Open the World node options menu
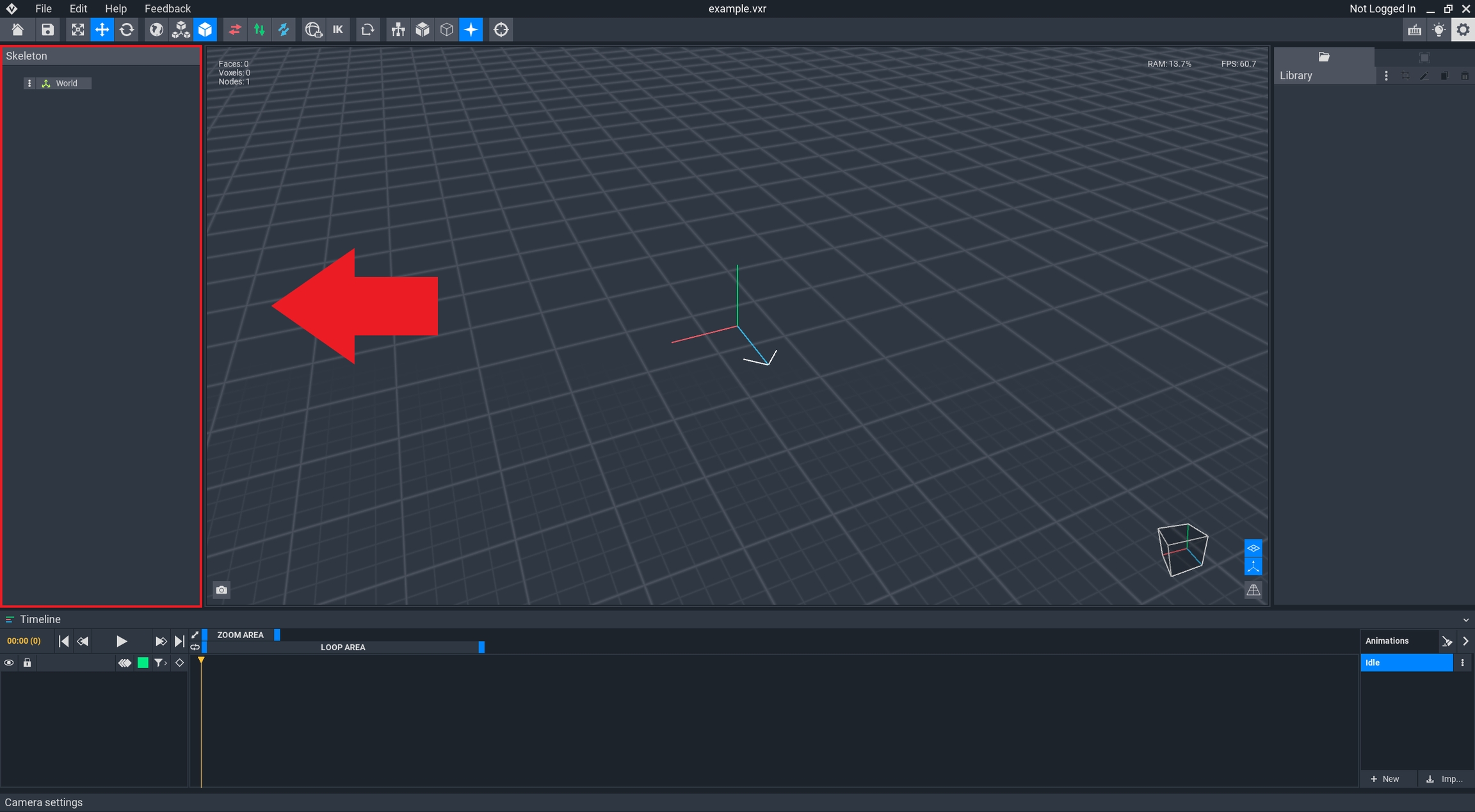Image resolution: width=1475 pixels, height=812 pixels. pos(29,83)
